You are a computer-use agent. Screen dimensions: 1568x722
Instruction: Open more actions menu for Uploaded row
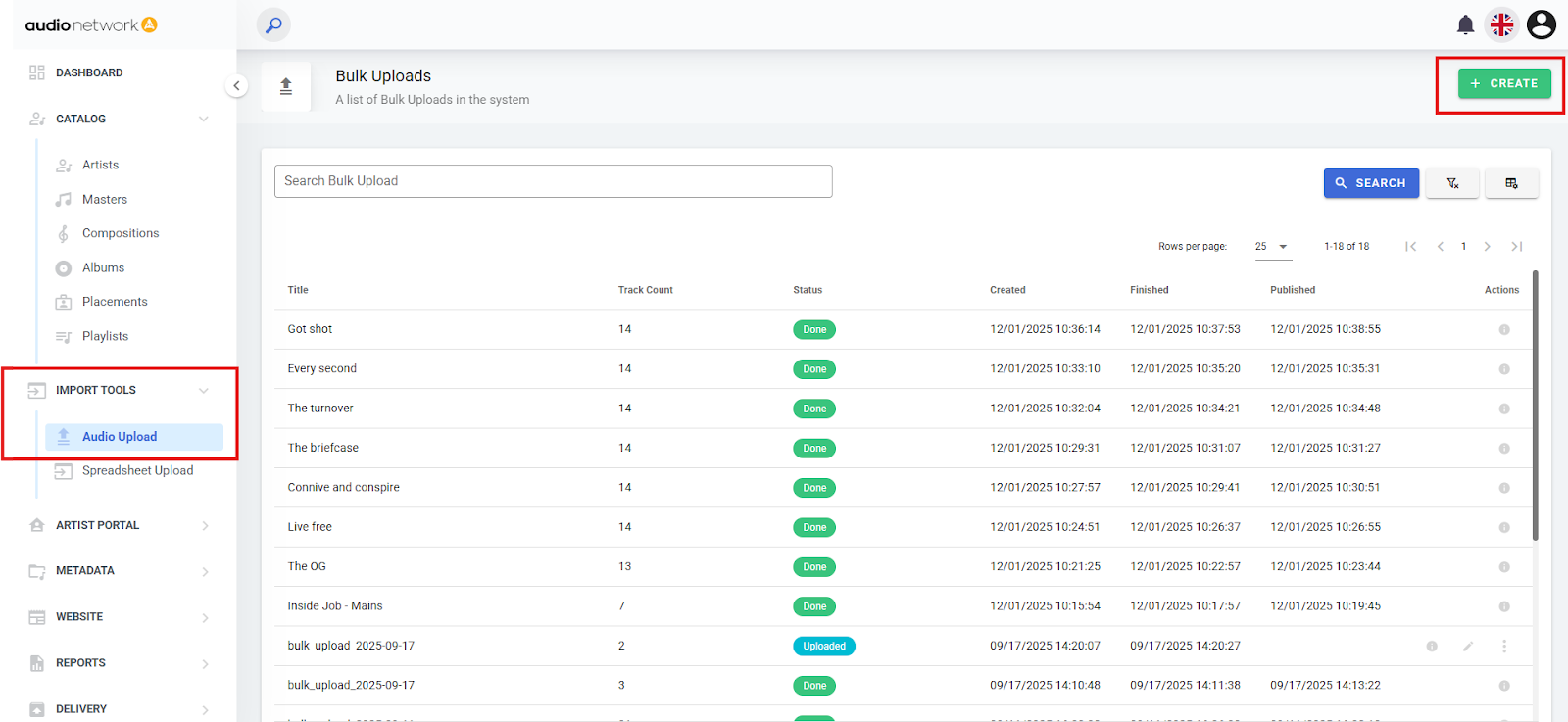[1504, 647]
